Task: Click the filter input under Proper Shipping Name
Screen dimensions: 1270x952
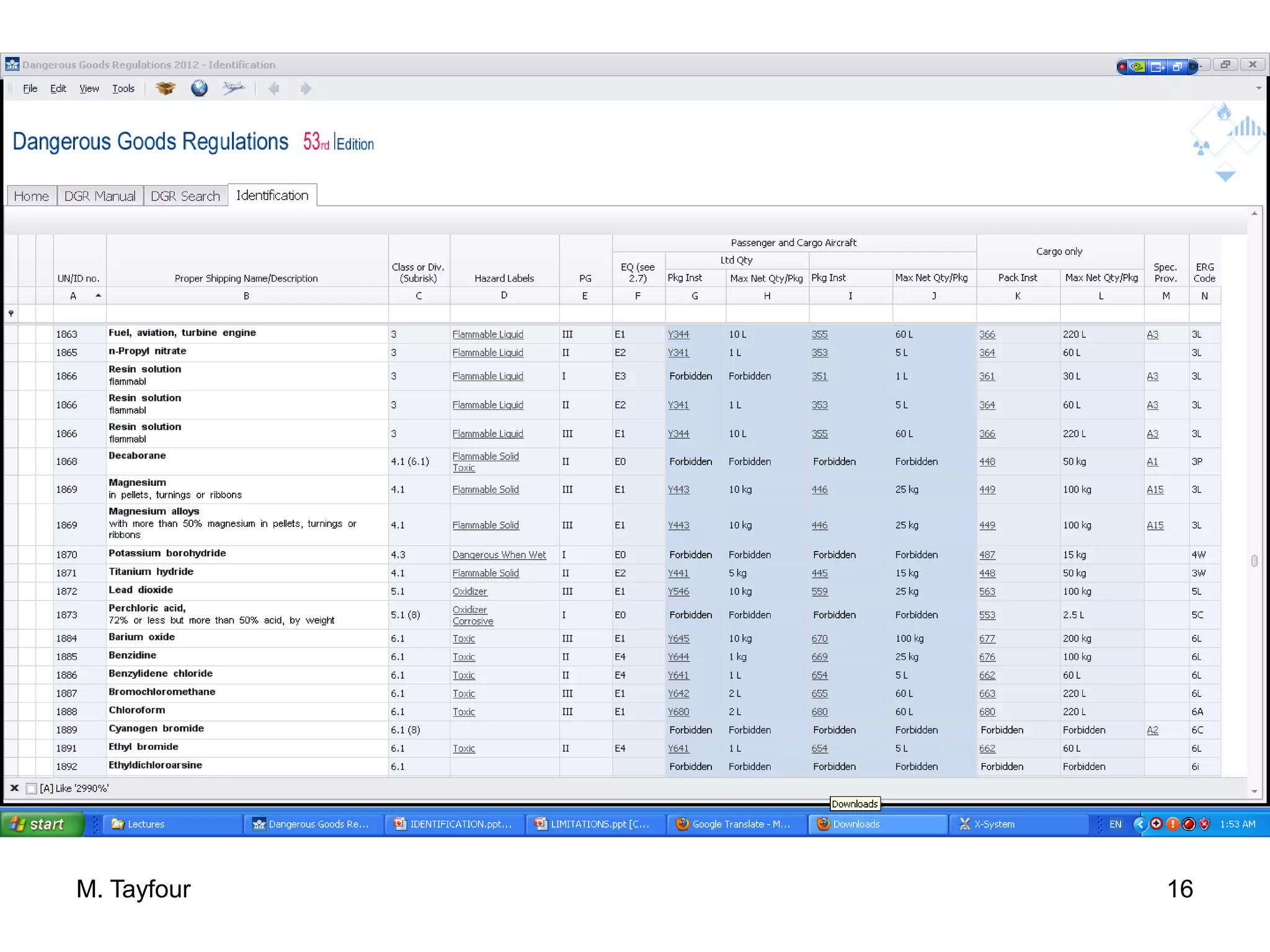Action: click(246, 314)
